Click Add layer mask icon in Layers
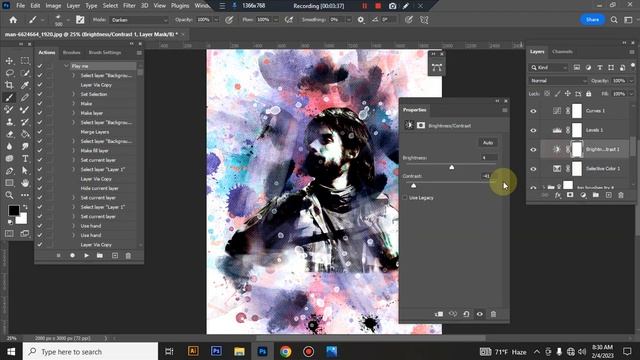640x360 pixels. click(x=570, y=196)
